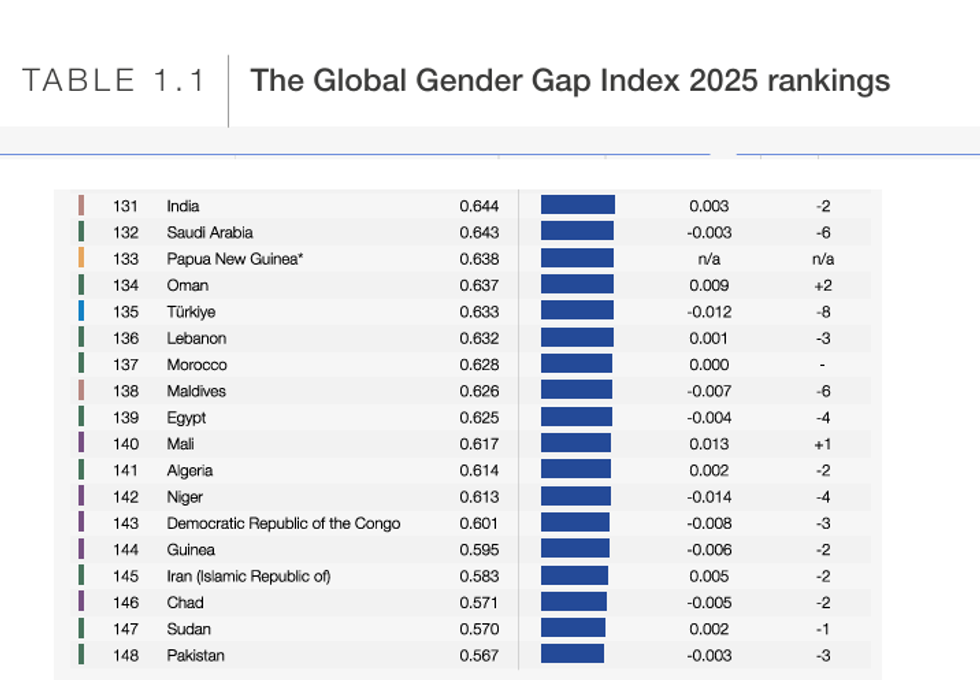
Task: Select Democratic Republic of the Congo country name
Action: coord(283,523)
